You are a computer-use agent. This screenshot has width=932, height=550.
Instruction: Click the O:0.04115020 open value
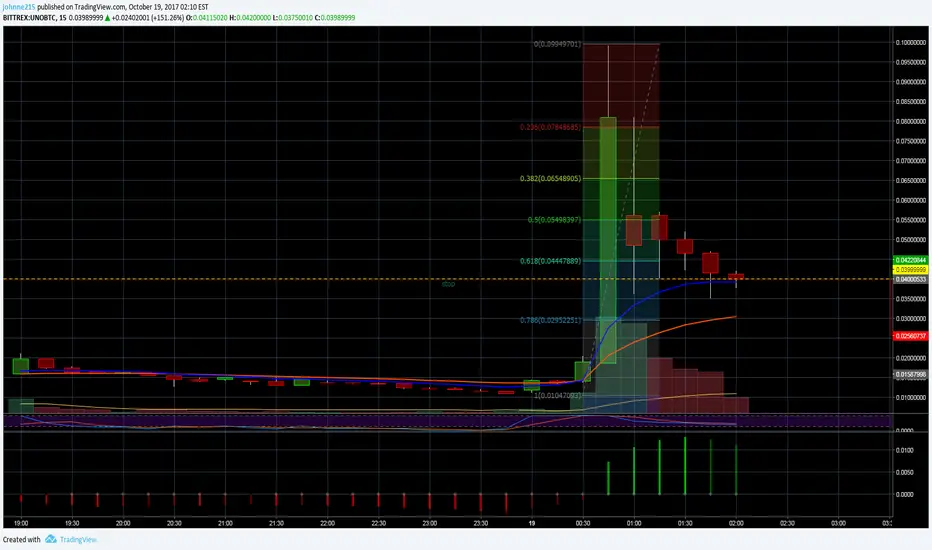pyautogui.click(x=206, y=18)
